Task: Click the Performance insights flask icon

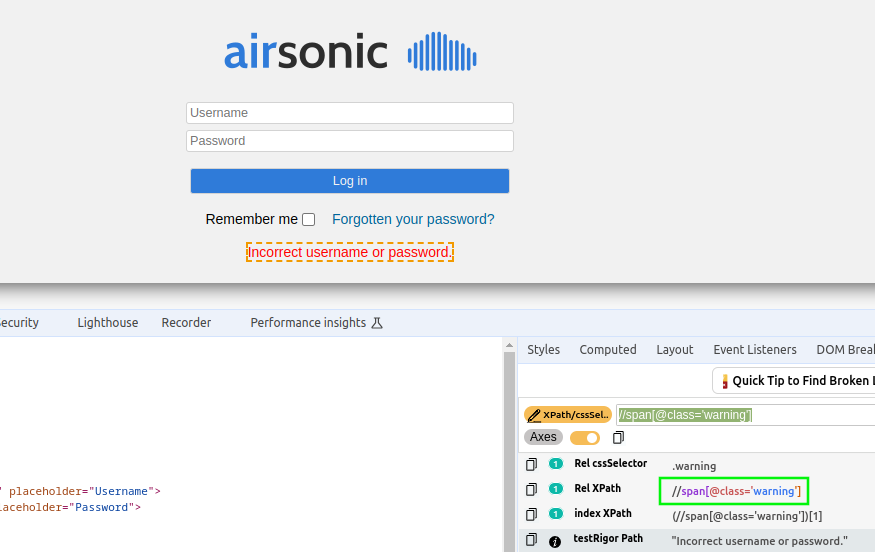Action: pyautogui.click(x=377, y=323)
